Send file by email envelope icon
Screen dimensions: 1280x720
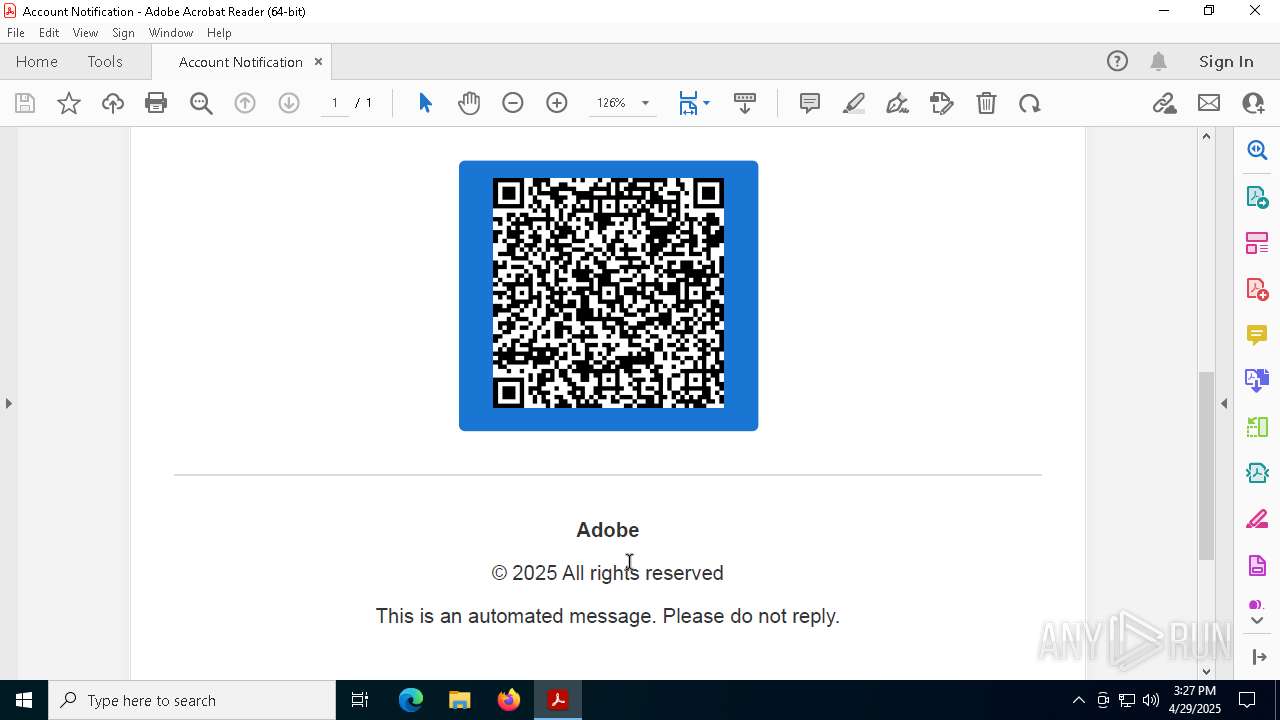[1209, 103]
